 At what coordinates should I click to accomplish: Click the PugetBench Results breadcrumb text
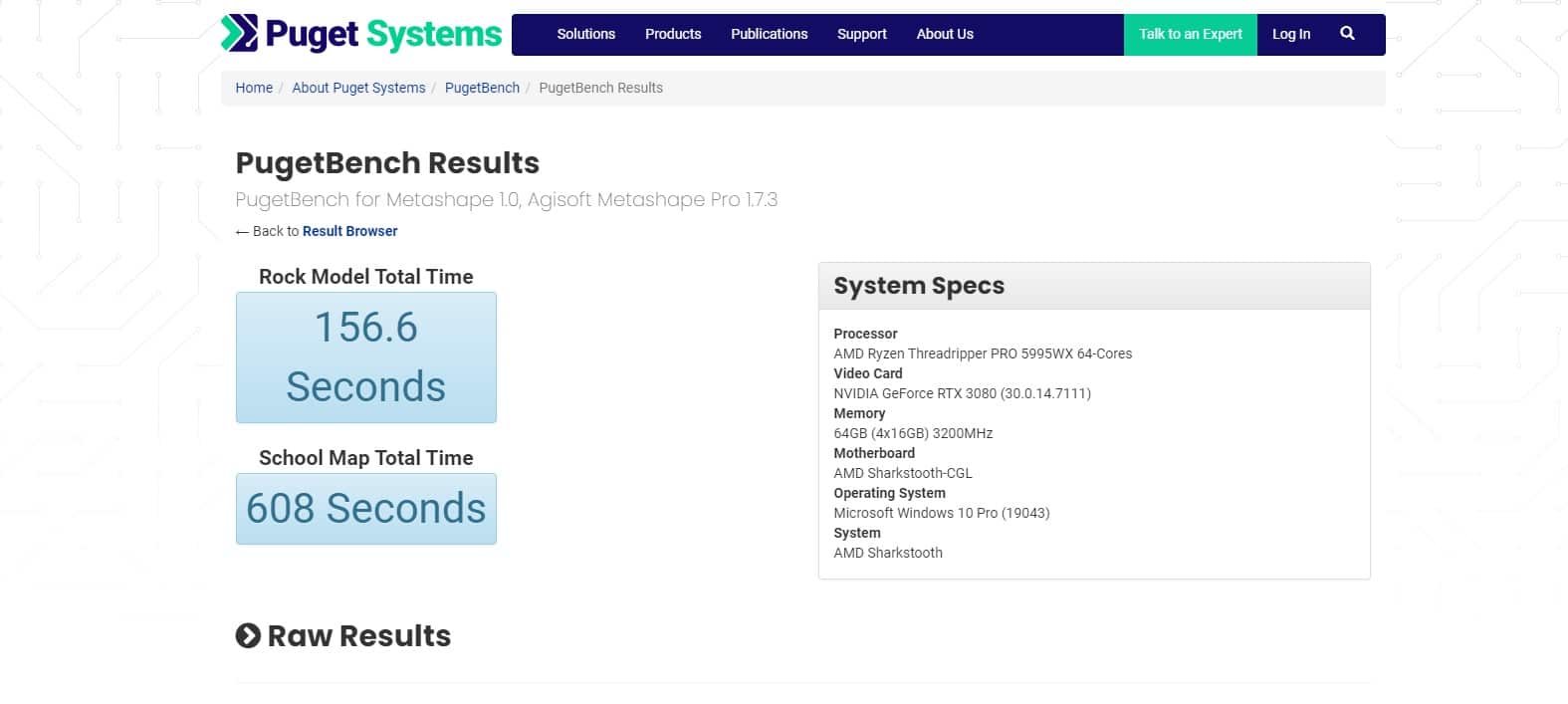(600, 88)
